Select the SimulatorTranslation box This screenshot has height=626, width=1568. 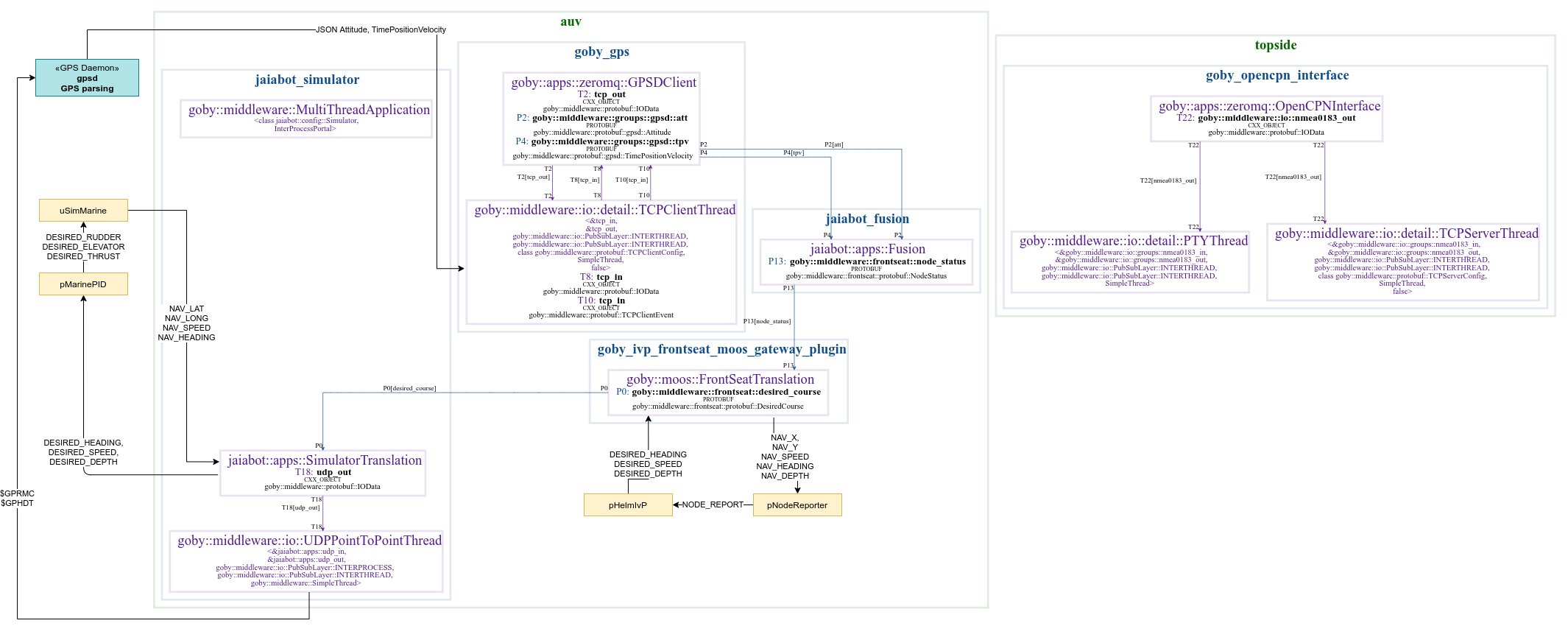[322, 474]
